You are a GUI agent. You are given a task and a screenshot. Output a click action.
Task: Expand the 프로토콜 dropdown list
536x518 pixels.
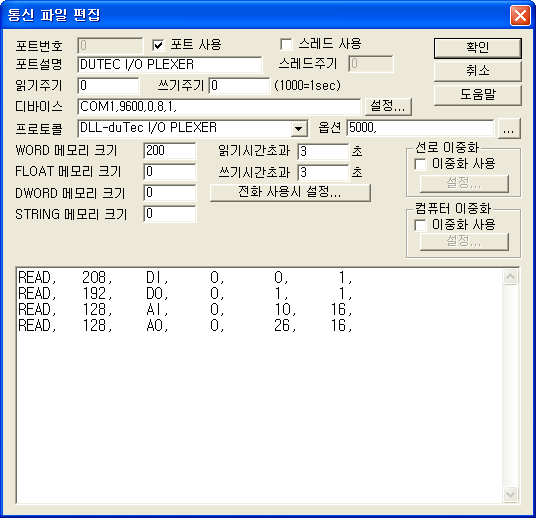point(298,129)
